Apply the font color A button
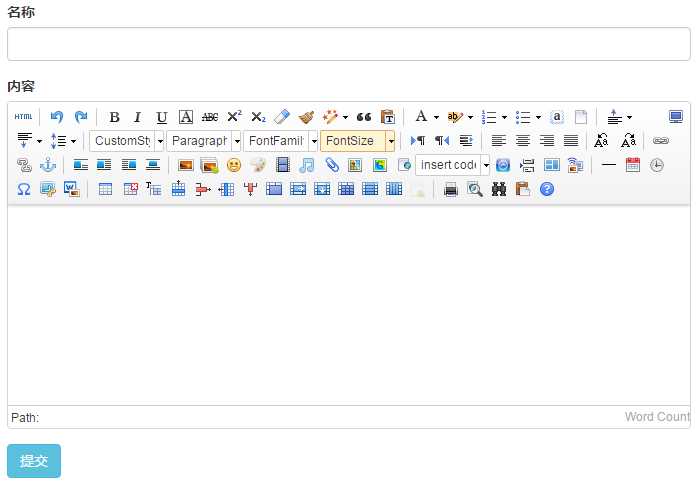Screen dimensions: 700x486 coord(421,116)
